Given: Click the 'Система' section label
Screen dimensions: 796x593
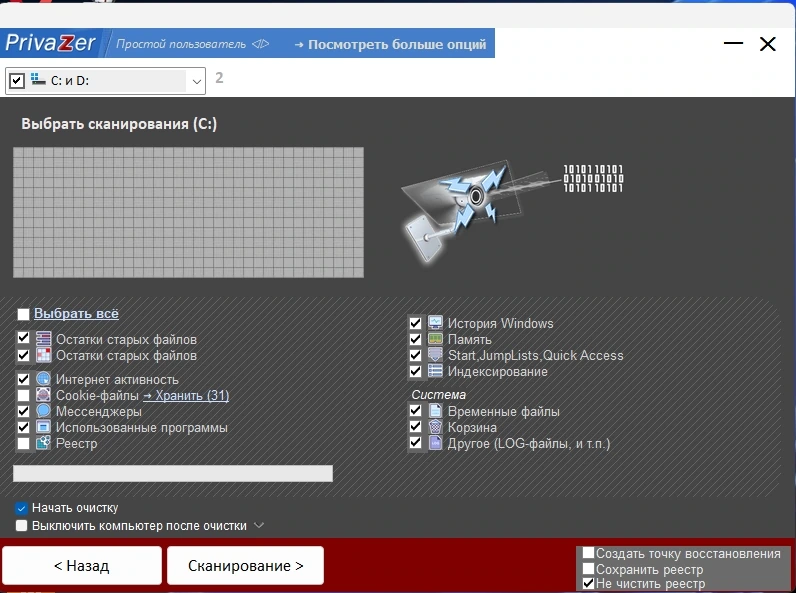Looking at the screenshot, I should (x=438, y=394).
